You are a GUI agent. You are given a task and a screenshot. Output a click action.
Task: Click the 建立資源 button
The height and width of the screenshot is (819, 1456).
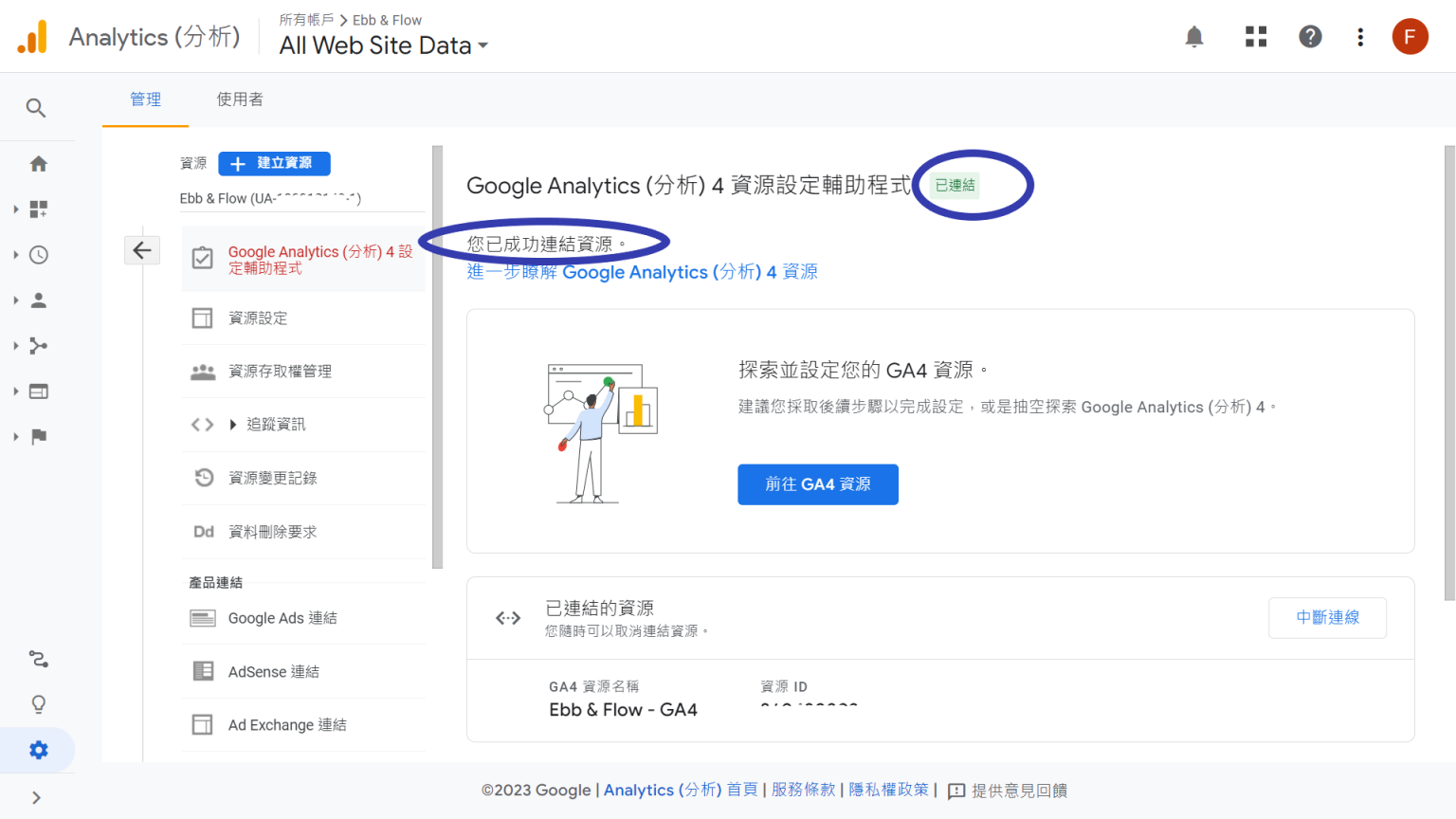(274, 163)
